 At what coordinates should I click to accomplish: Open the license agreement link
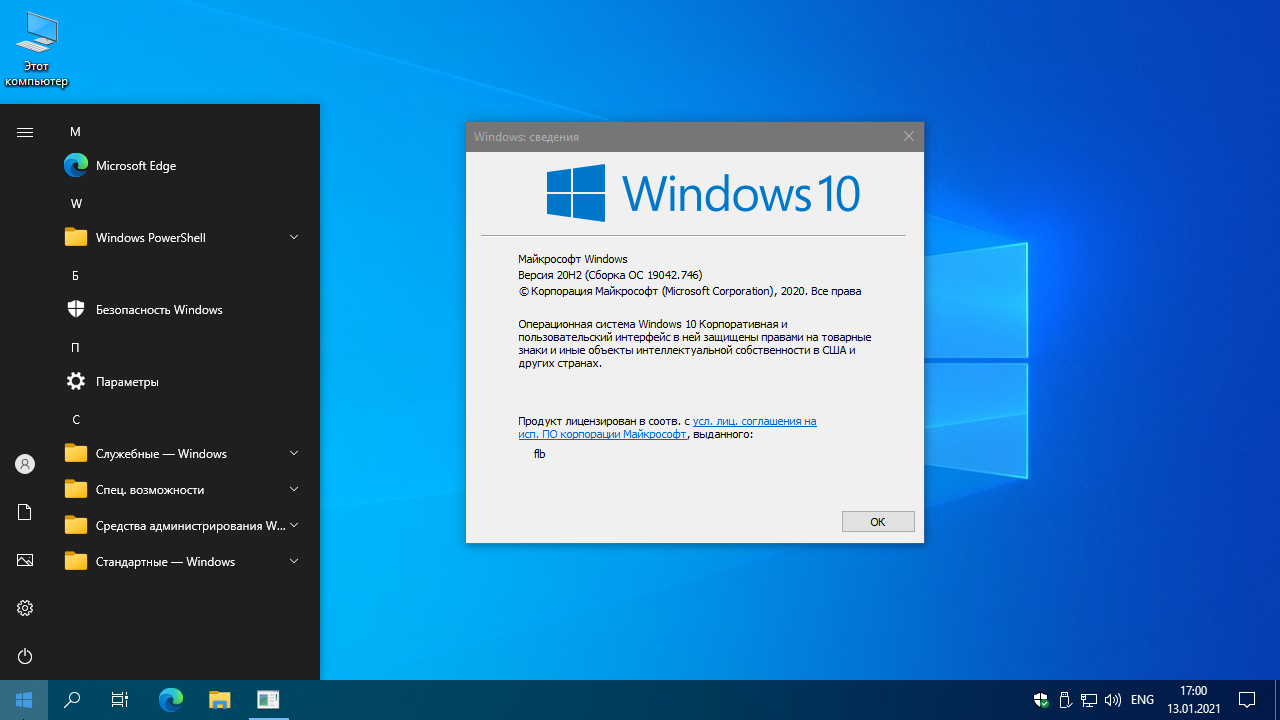click(x=754, y=421)
